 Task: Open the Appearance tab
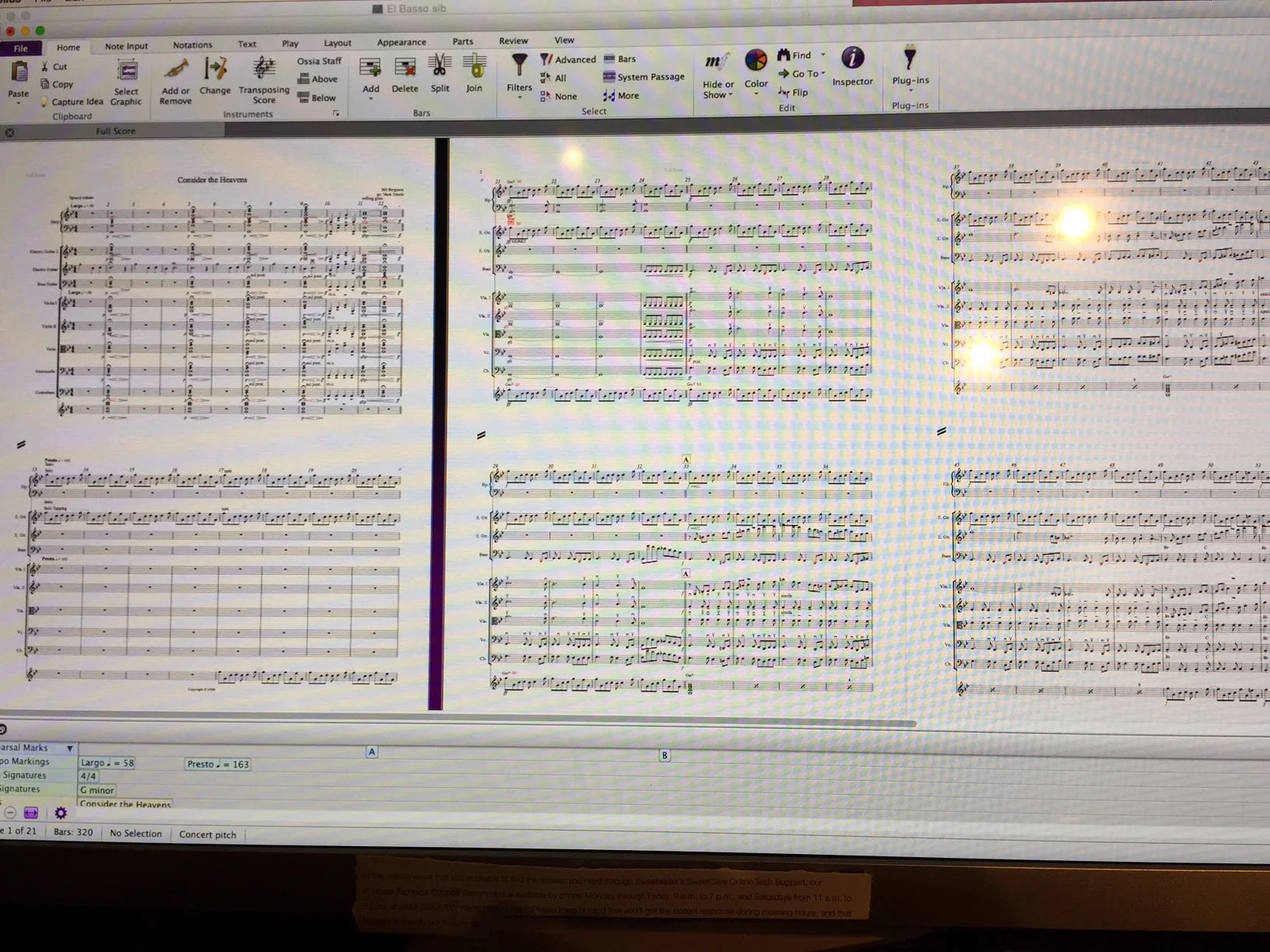tap(401, 42)
